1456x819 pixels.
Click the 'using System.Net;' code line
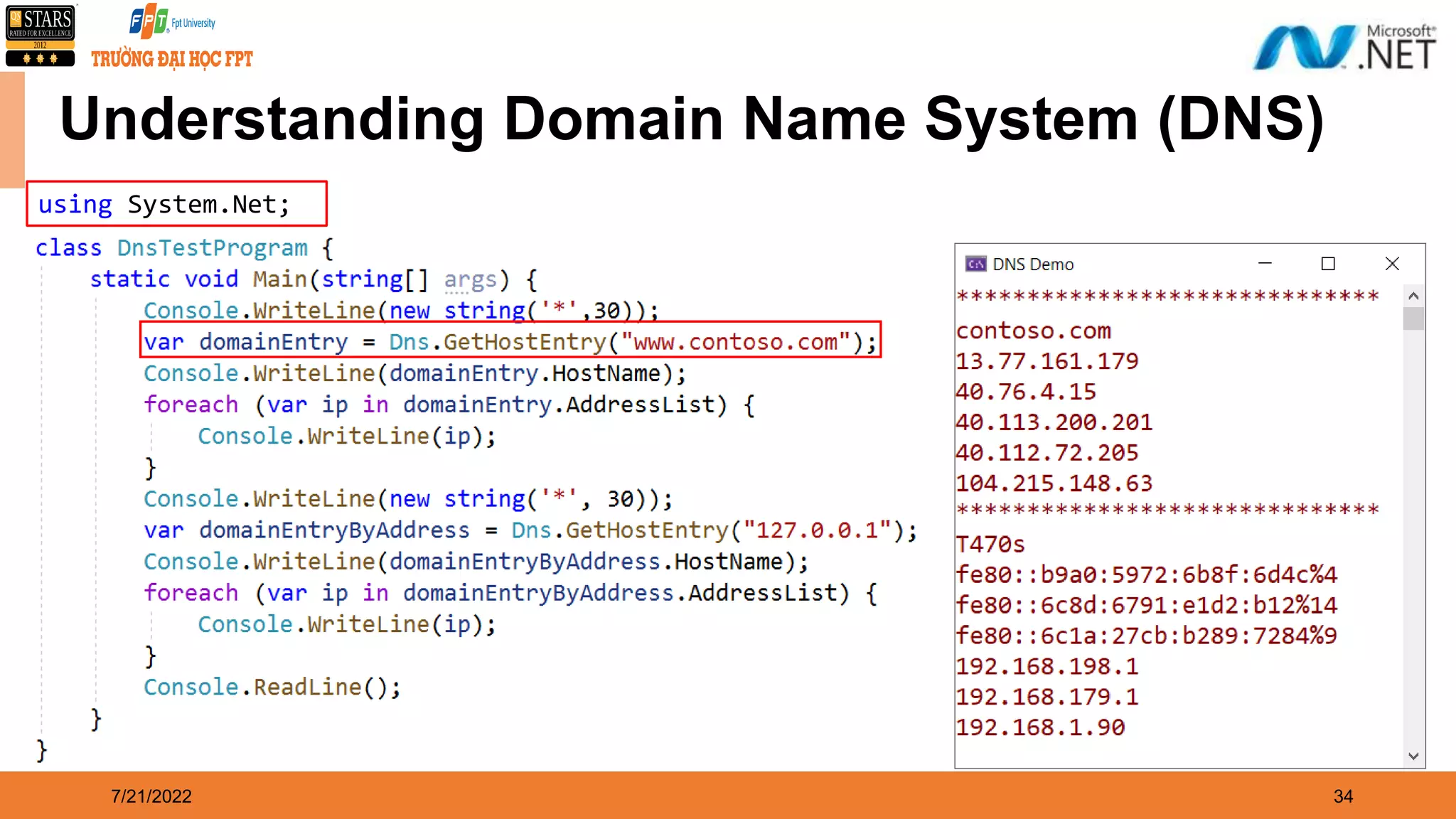click(x=164, y=205)
